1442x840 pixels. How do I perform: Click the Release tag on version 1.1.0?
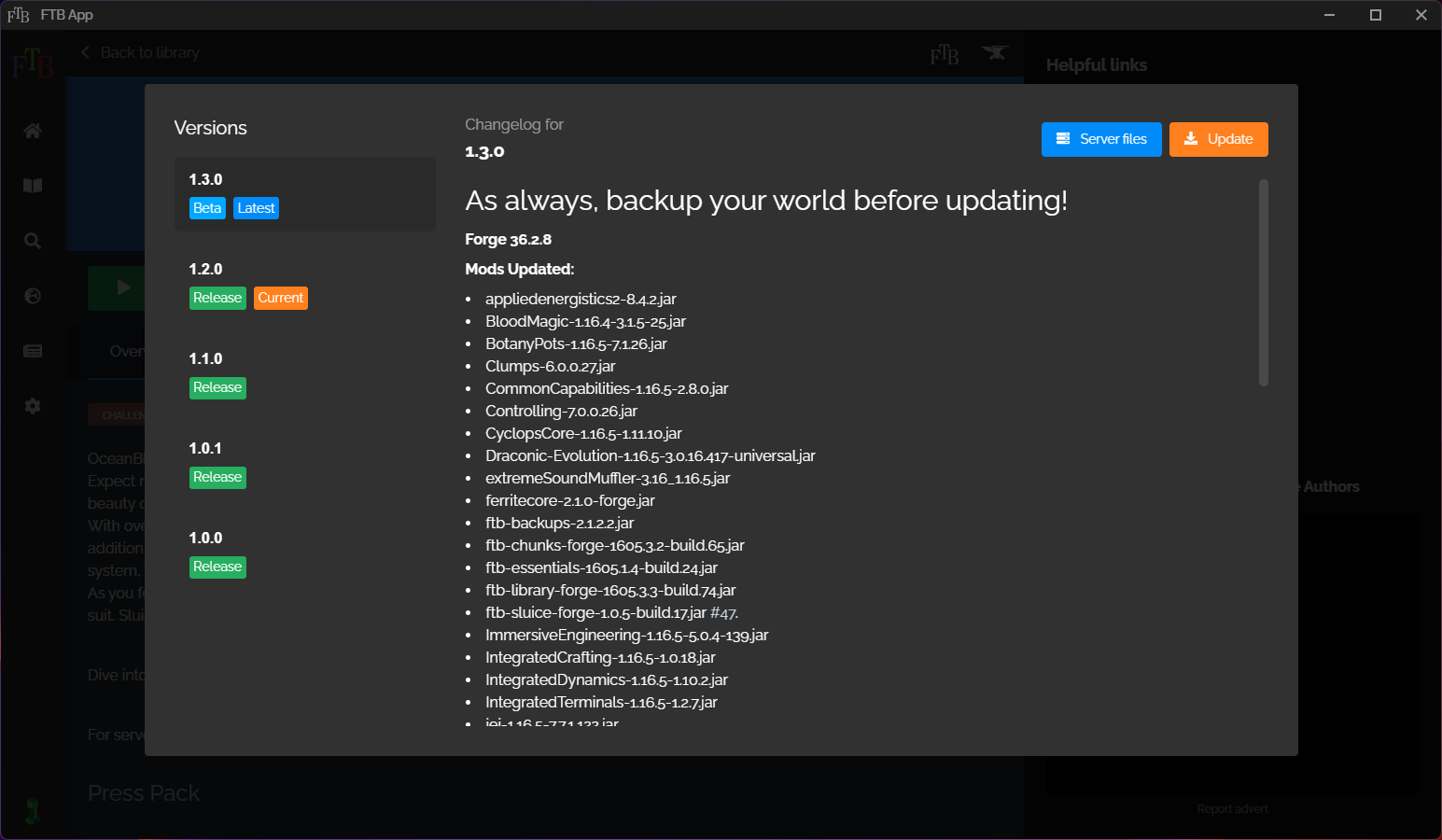(x=217, y=387)
